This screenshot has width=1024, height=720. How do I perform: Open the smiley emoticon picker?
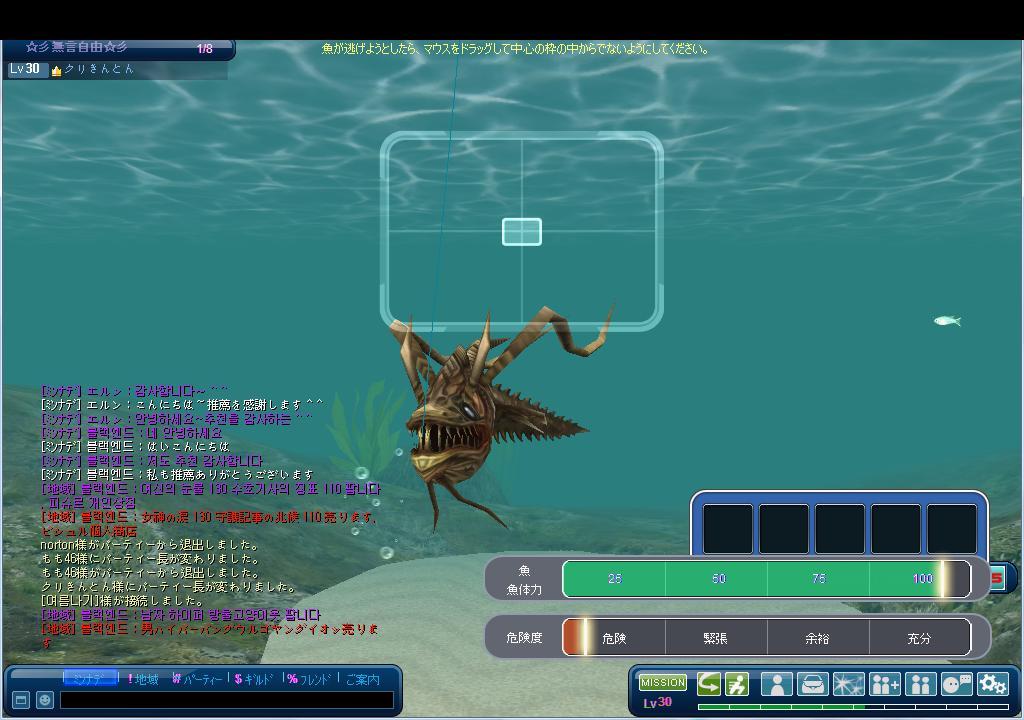pos(44,700)
